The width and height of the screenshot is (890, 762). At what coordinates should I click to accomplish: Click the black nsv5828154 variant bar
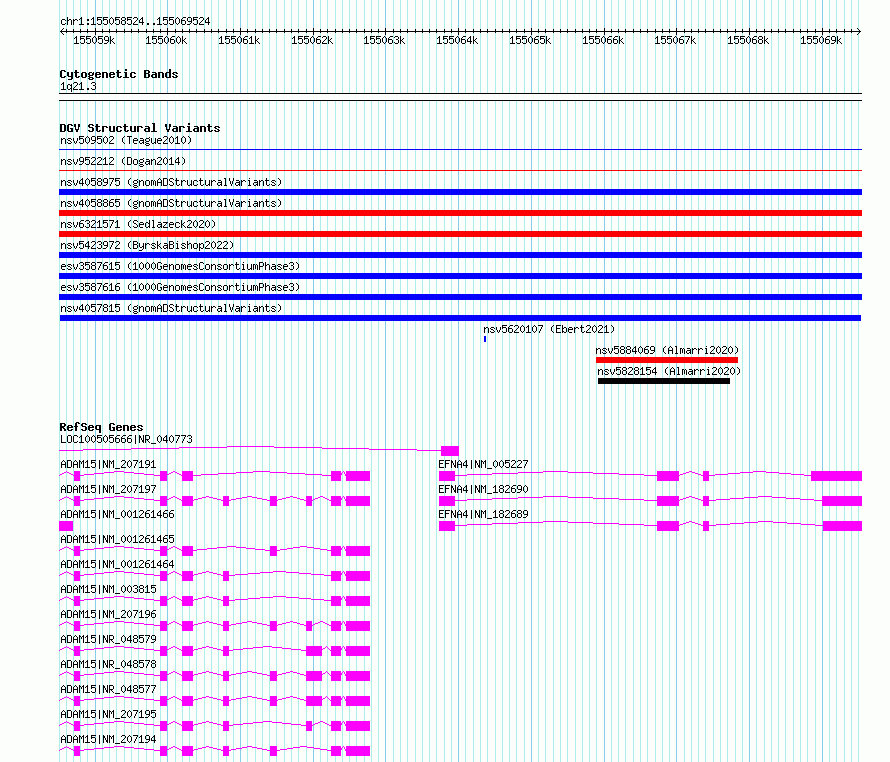[x=664, y=381]
